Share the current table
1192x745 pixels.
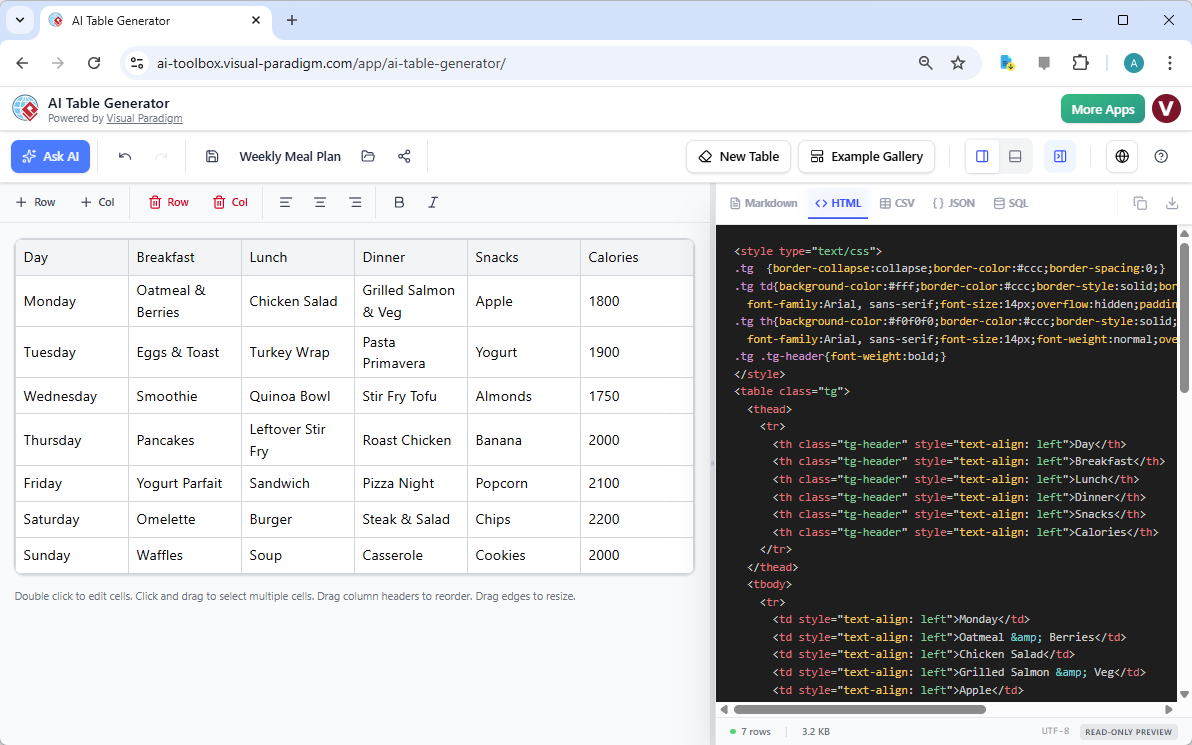(x=404, y=156)
